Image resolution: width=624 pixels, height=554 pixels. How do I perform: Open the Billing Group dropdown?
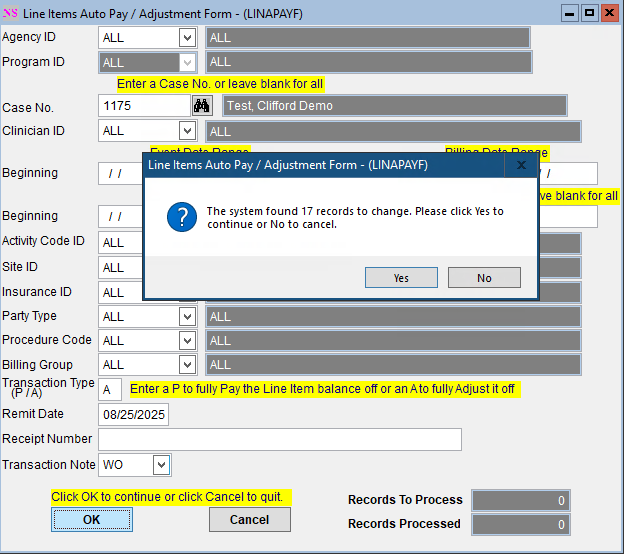[187, 365]
